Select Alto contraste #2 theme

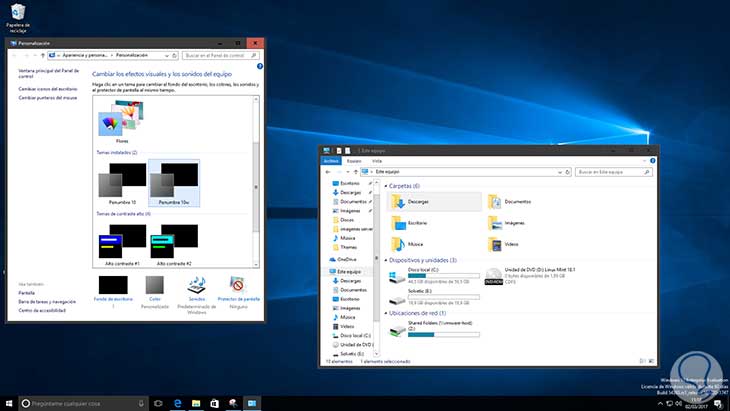pos(174,244)
